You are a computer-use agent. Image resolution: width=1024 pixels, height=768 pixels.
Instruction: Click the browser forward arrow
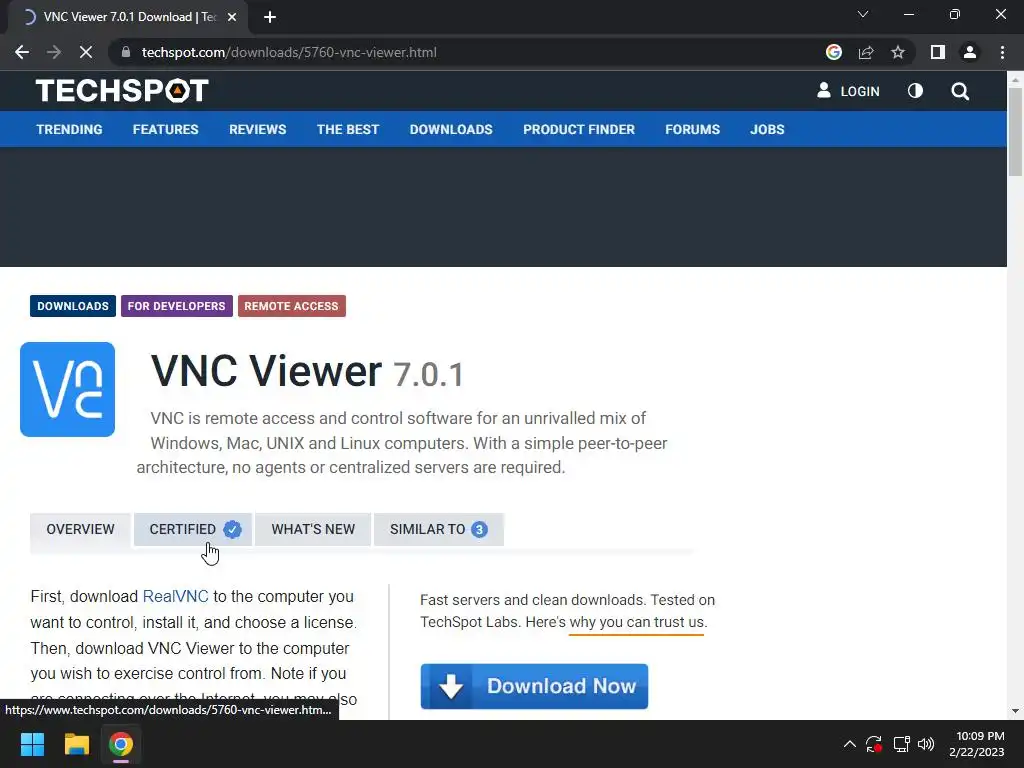(x=54, y=52)
